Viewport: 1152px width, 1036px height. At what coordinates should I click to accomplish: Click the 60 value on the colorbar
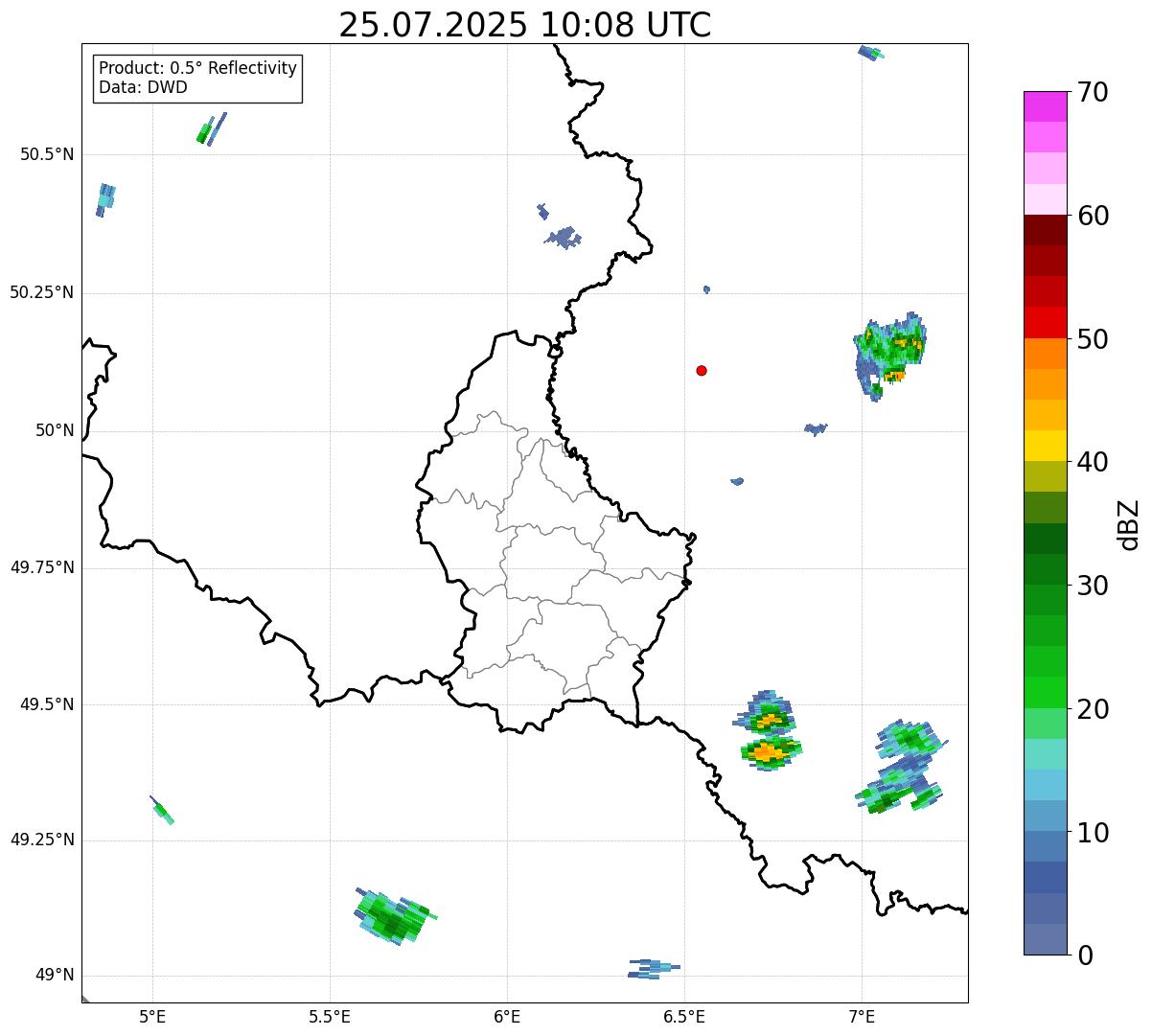click(1093, 216)
